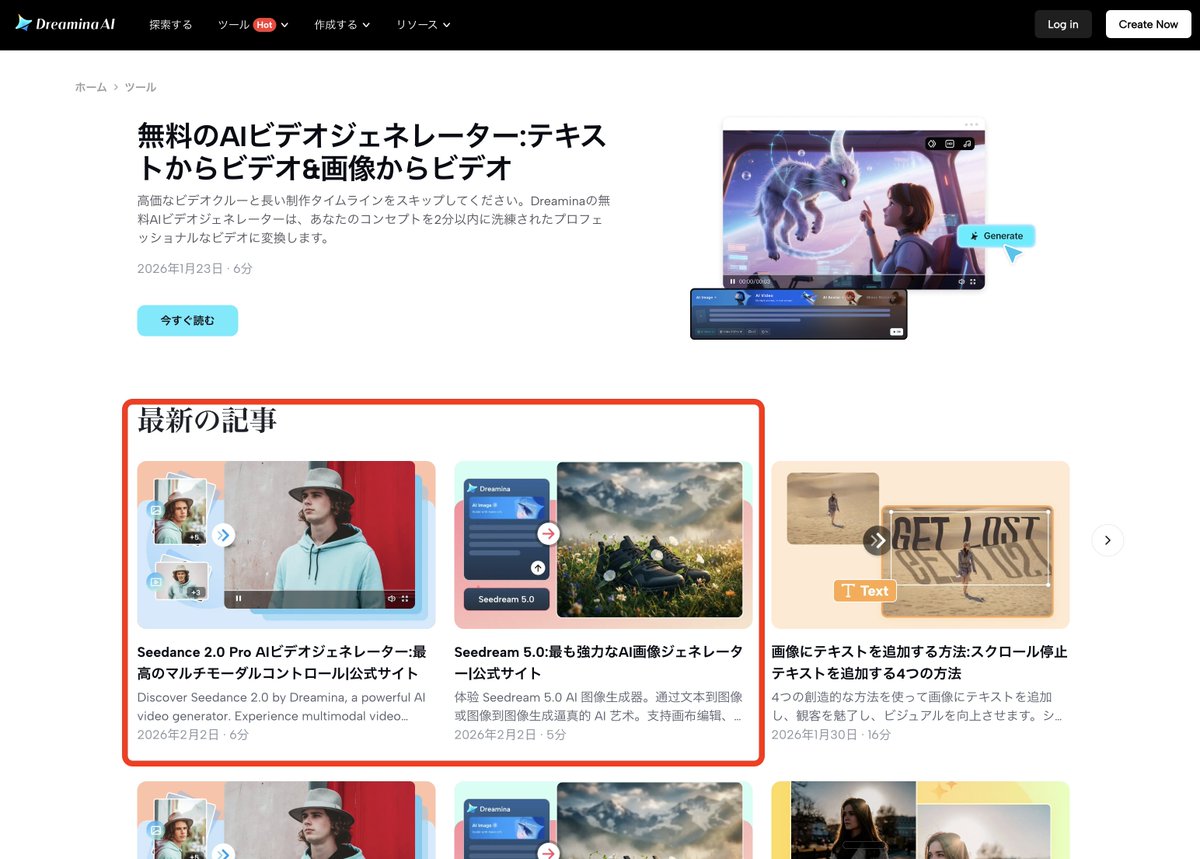
Task: Click the Text tool badge on the GET LOST image
Action: tap(865, 591)
